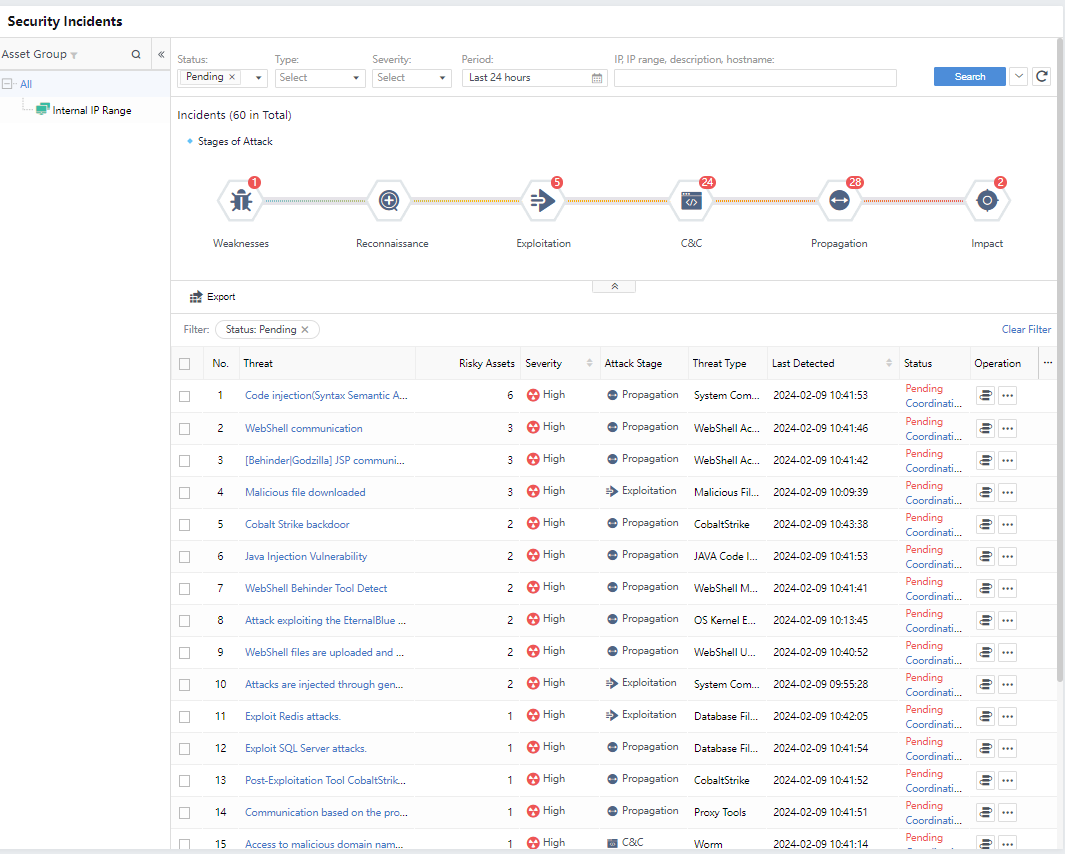Select checkbox for Cobalt Strike backdoor row
This screenshot has height=854, width=1065.
point(184,525)
